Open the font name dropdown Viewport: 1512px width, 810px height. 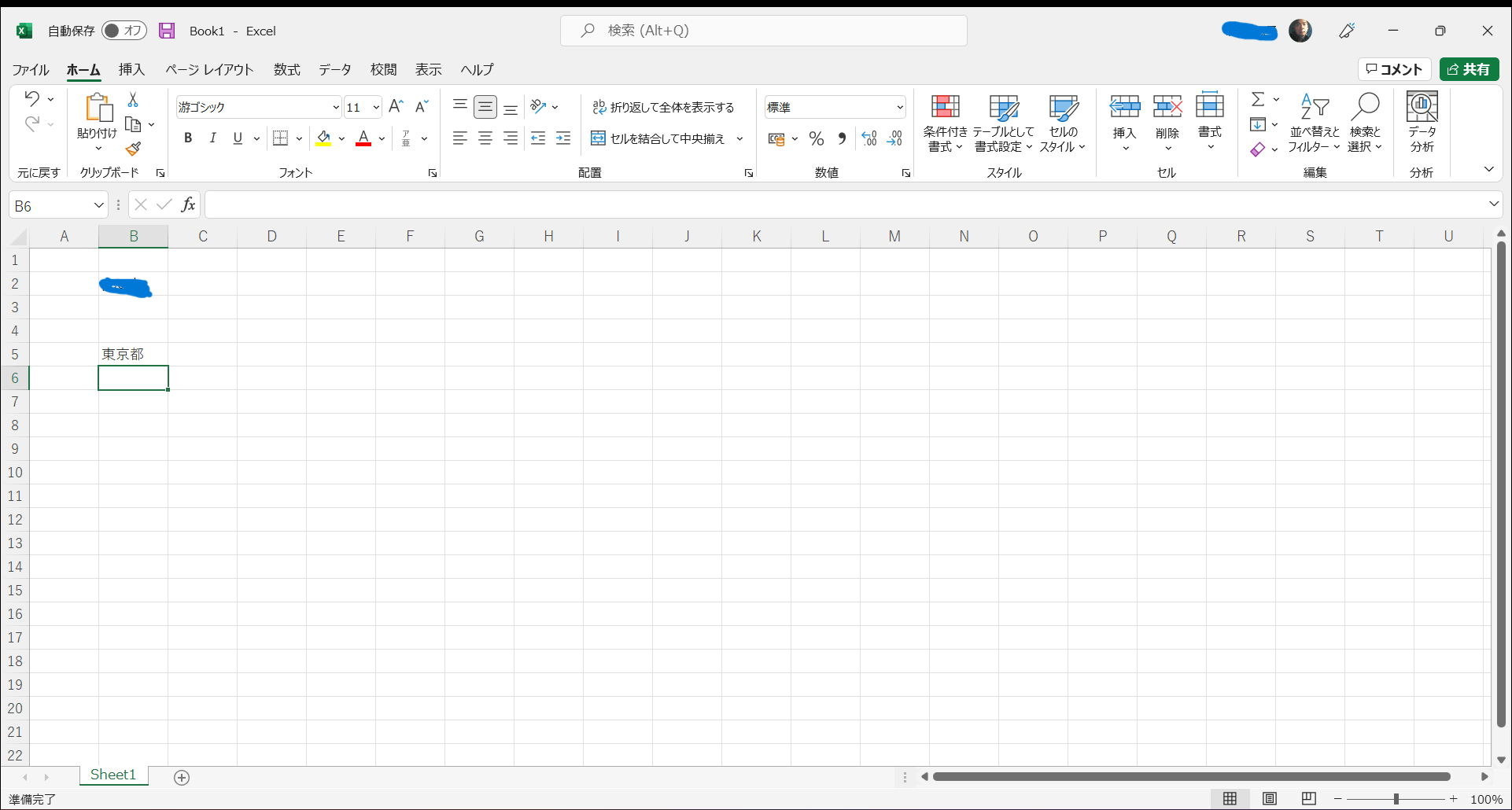[x=336, y=107]
